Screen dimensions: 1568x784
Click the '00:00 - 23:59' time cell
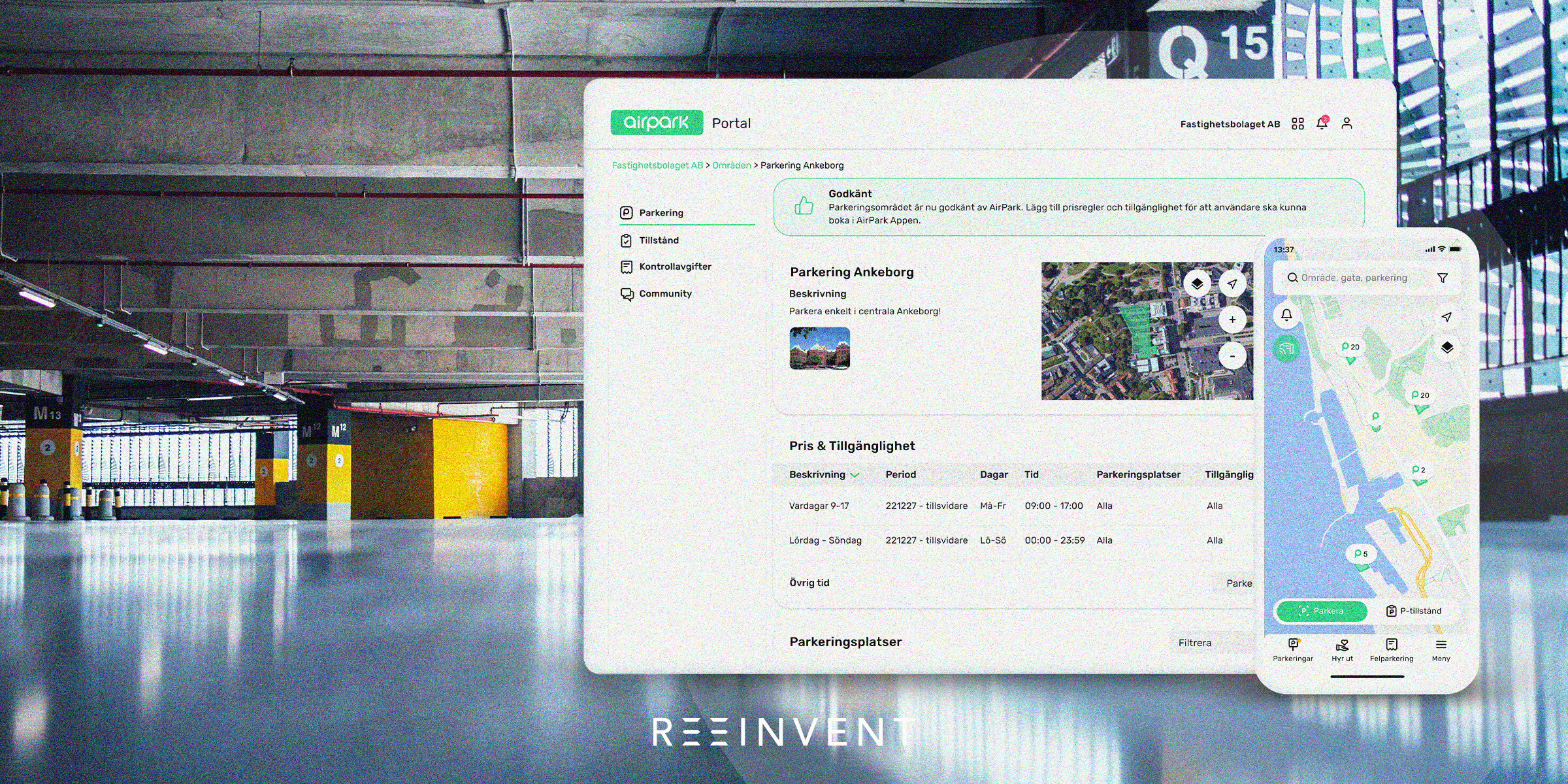coord(1054,540)
